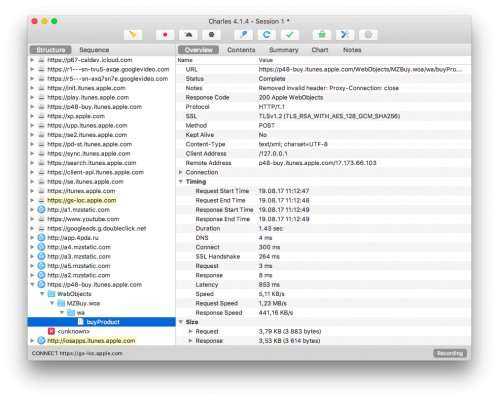Click the broom Clear Session toolbar icon
Viewport: 499px width, 400px height.
[133, 35]
